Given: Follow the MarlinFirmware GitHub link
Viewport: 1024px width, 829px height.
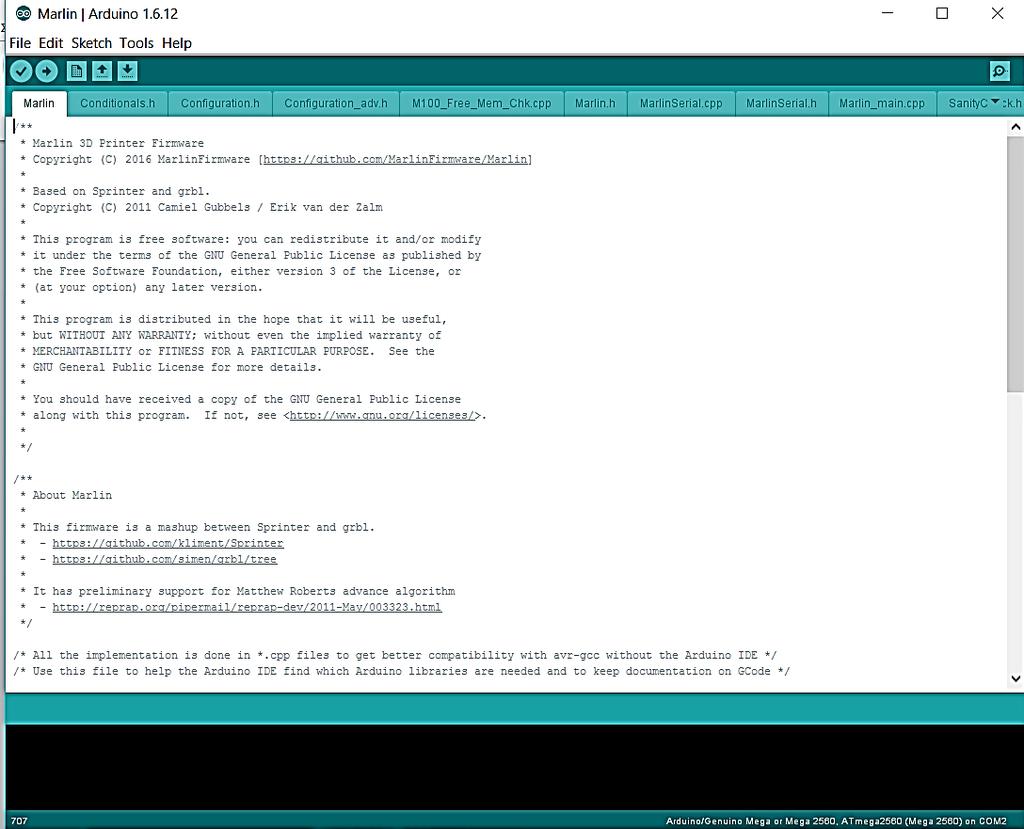Looking at the screenshot, I should click(395, 159).
